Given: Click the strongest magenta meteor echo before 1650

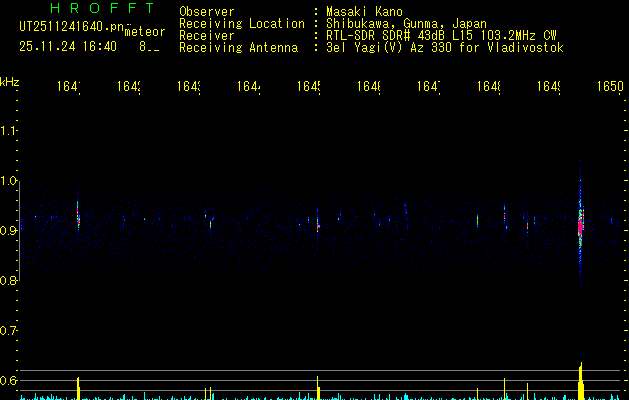Looking at the screenshot, I should 580,227.
